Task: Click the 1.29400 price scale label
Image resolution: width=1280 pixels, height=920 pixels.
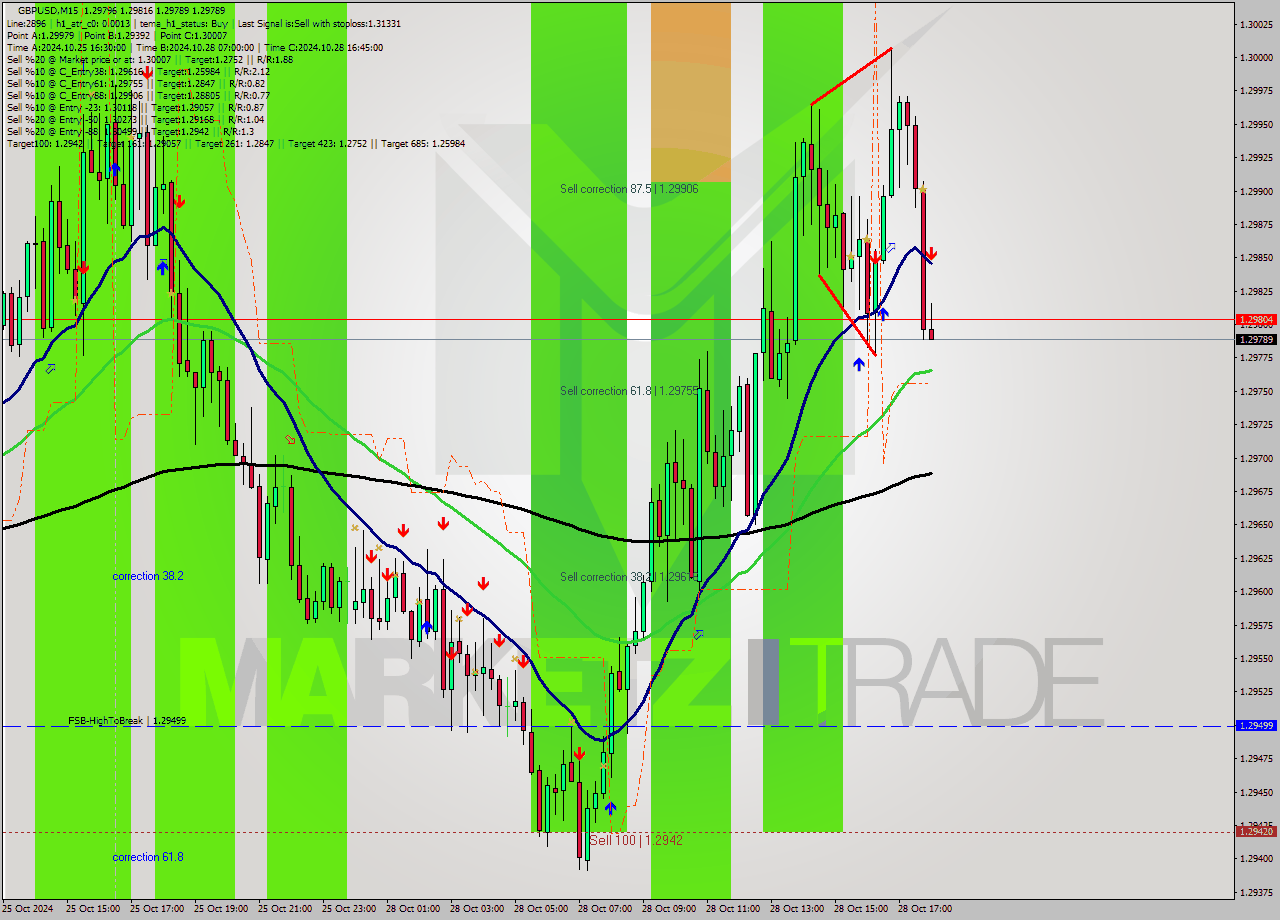Action: 1256,858
